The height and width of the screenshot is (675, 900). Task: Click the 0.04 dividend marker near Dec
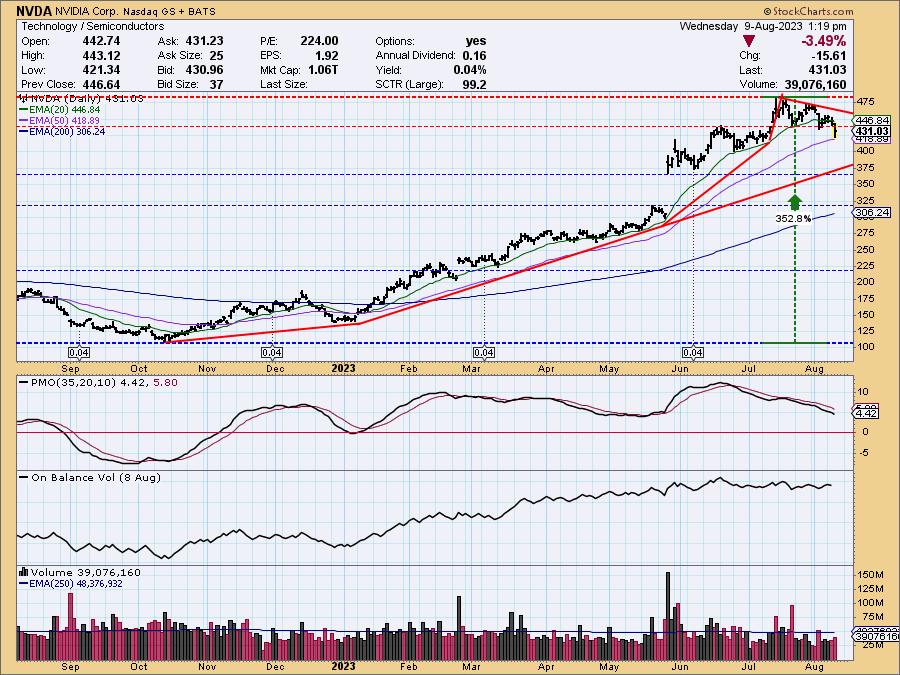point(271,352)
